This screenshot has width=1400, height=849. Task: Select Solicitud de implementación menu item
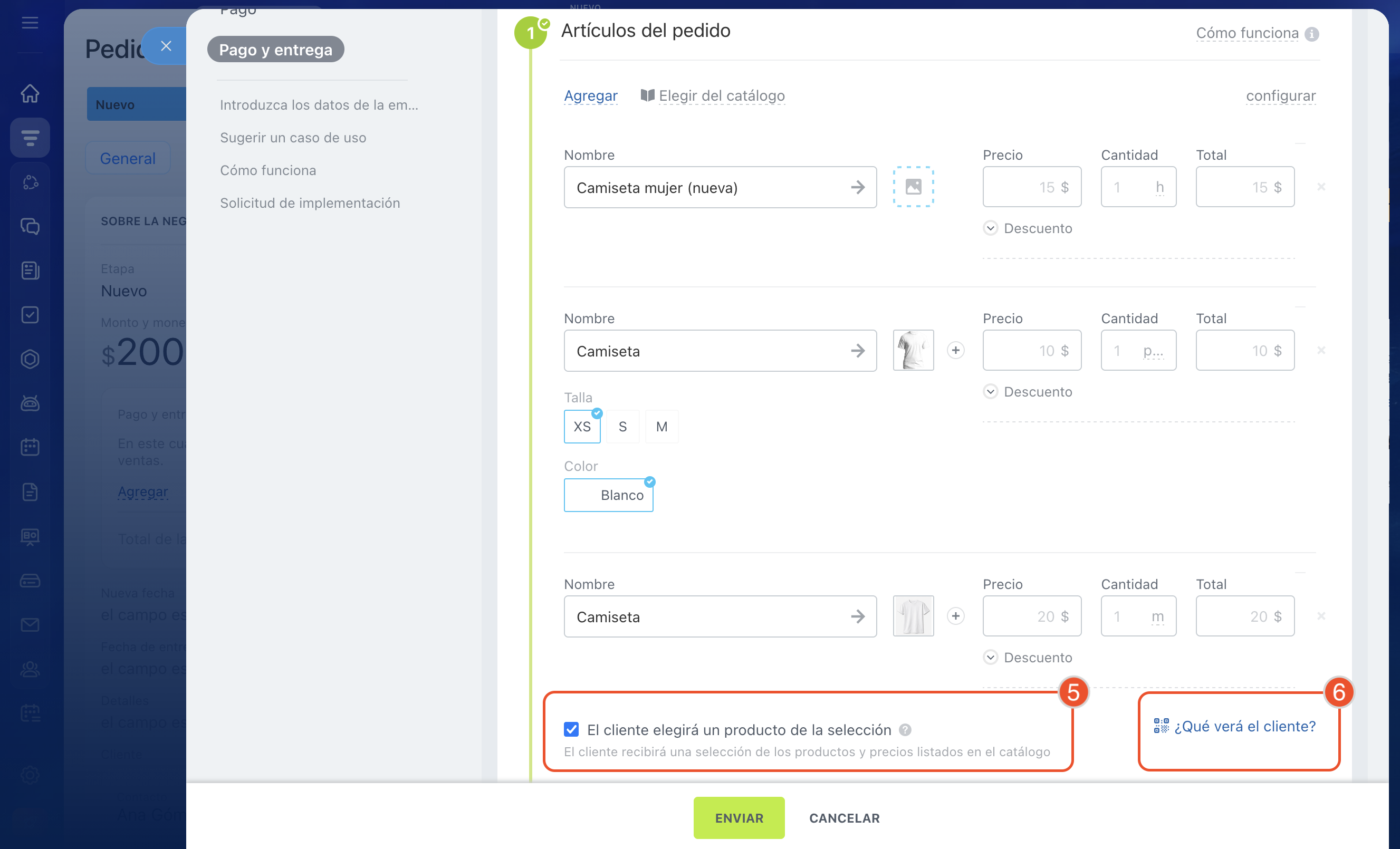[310, 202]
